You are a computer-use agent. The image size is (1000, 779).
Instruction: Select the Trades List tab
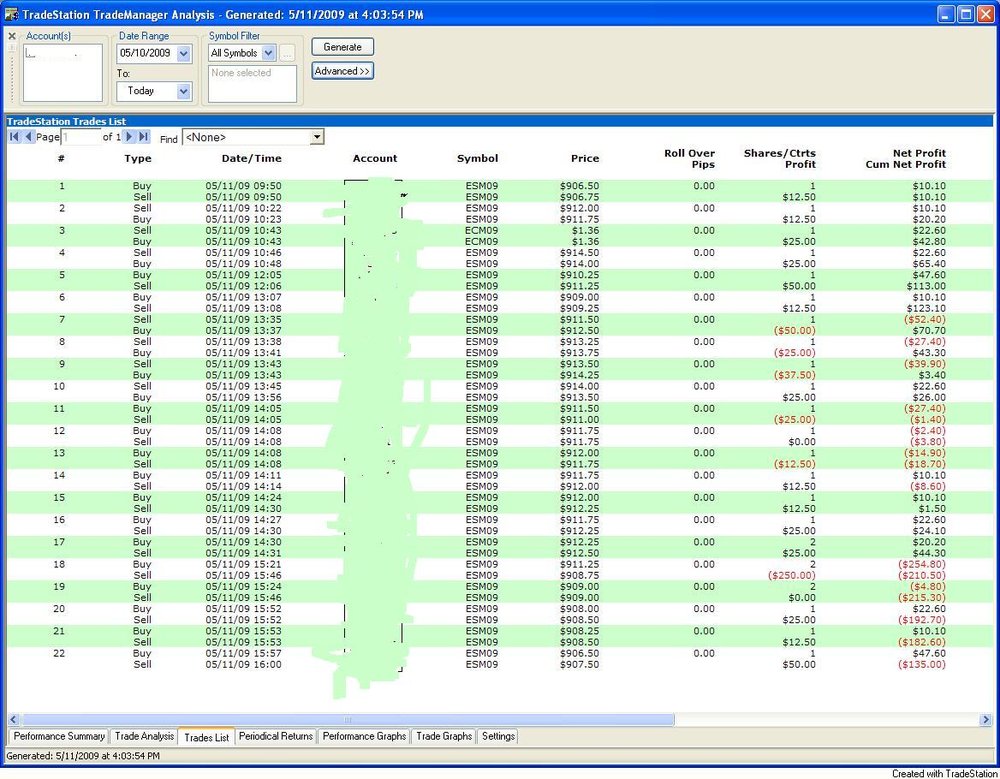pos(207,737)
